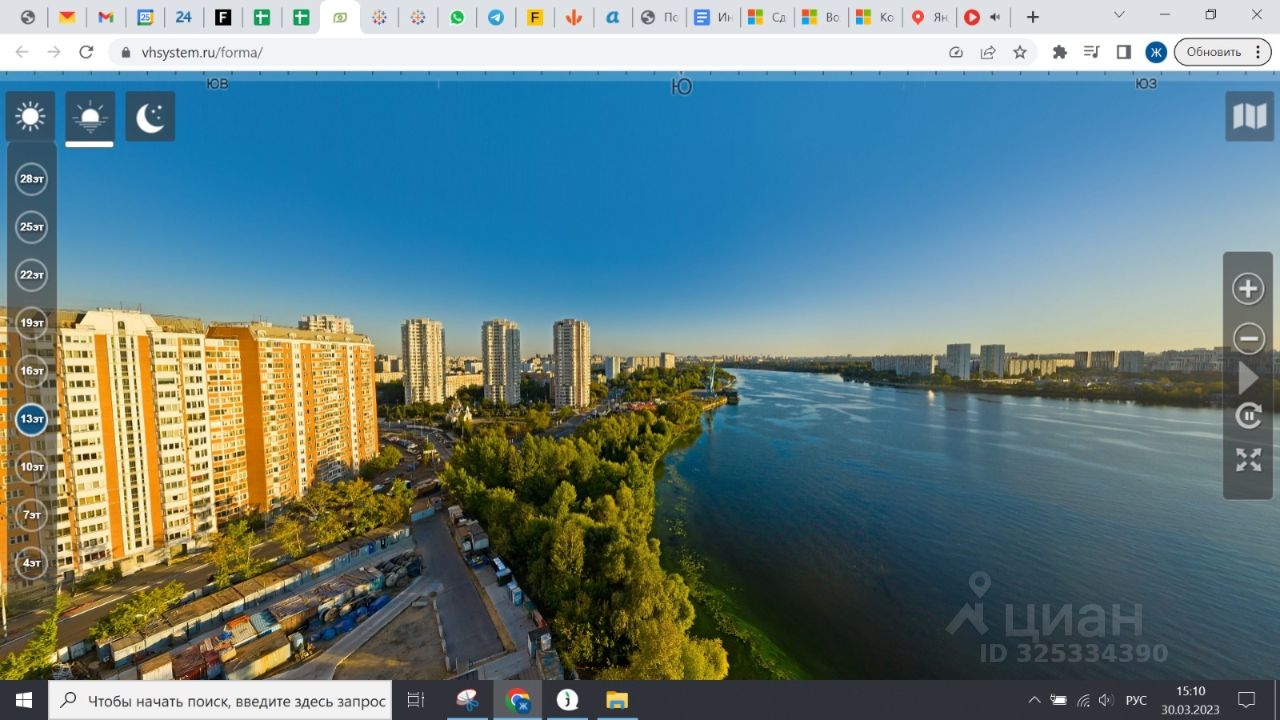This screenshot has height=720, width=1280.
Task: Open the clock and calendar flyout
Action: (x=1190, y=700)
